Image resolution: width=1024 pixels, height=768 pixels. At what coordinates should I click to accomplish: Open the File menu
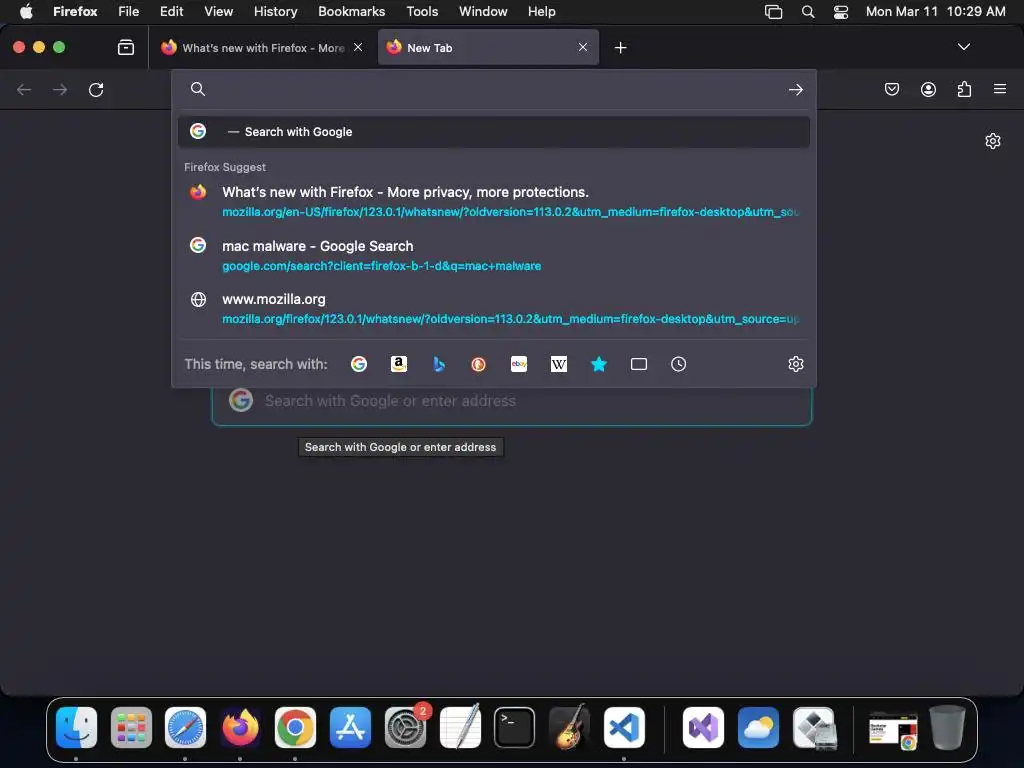pos(129,12)
